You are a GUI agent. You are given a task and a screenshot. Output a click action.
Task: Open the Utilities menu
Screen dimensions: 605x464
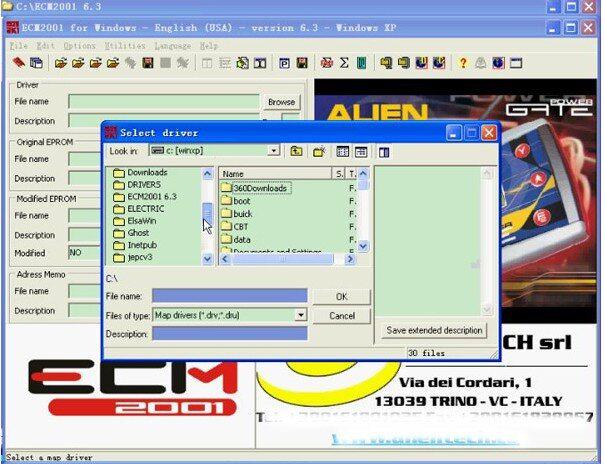[125, 46]
